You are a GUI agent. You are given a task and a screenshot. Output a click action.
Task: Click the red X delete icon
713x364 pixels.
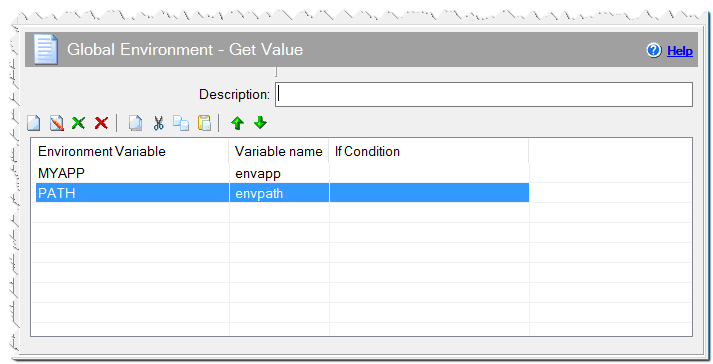coord(101,123)
